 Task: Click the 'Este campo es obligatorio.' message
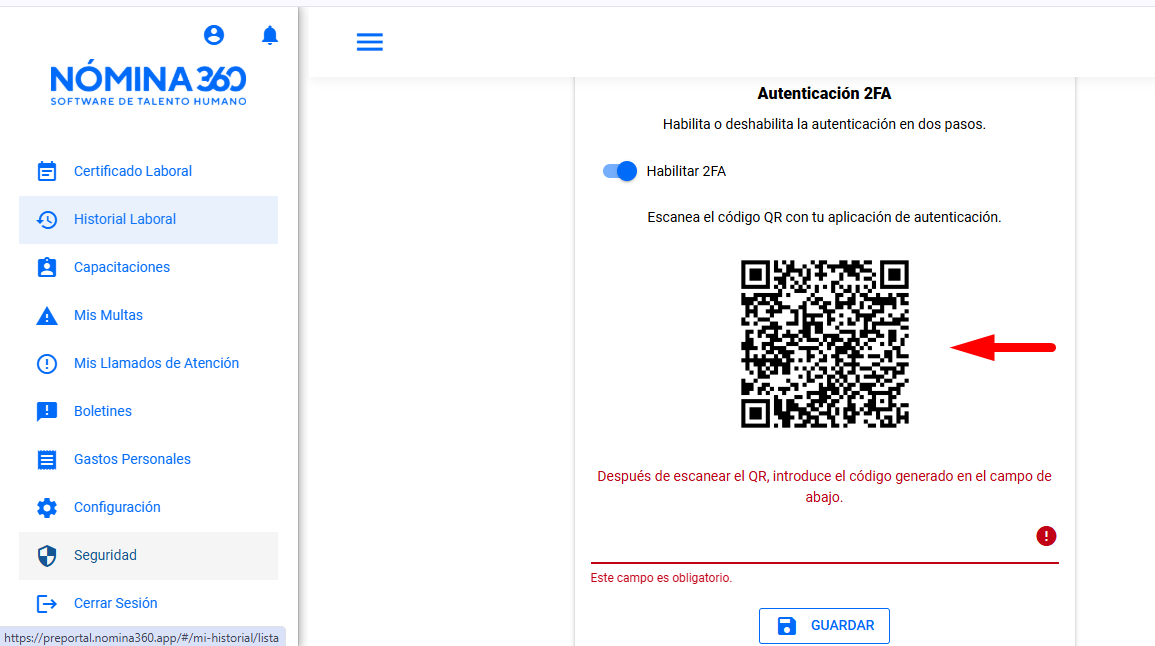(661, 578)
